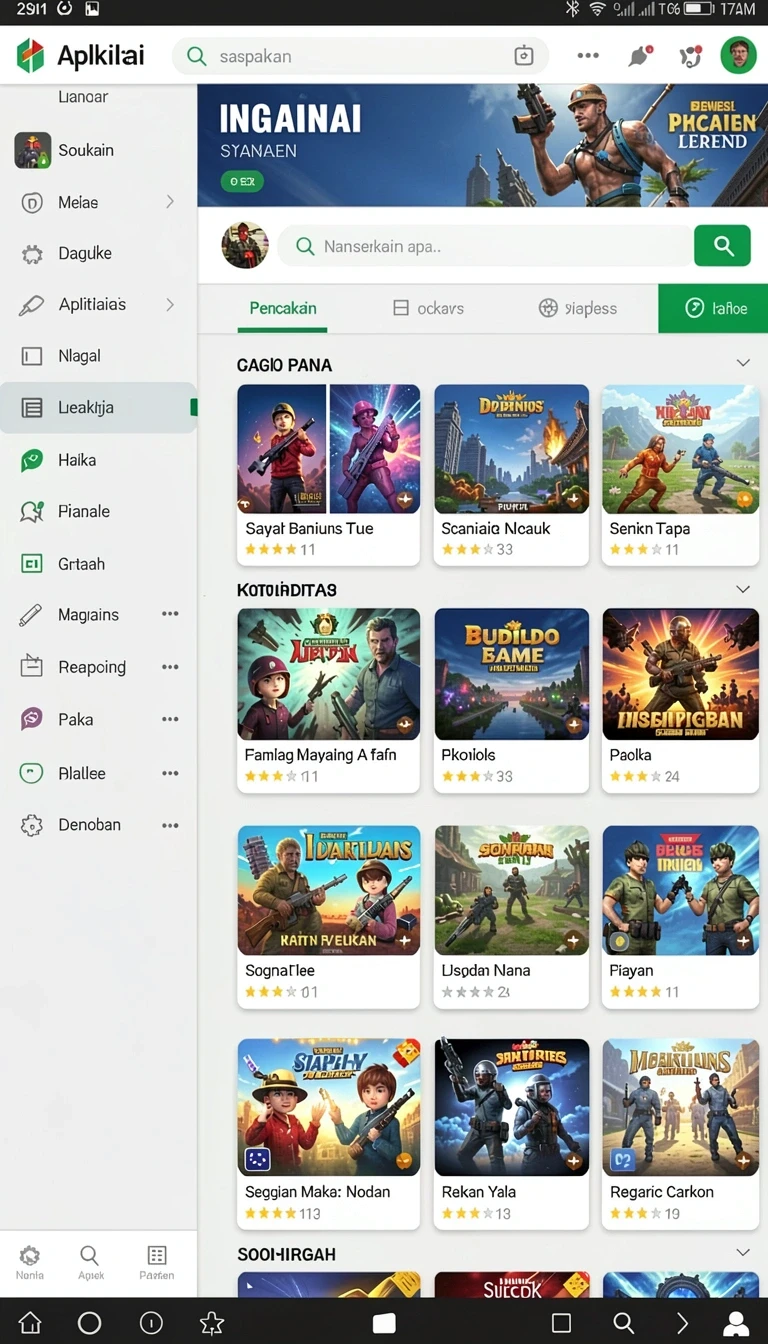Open the three-dot overflow menu in header
The width and height of the screenshot is (768, 1344).
coord(588,56)
